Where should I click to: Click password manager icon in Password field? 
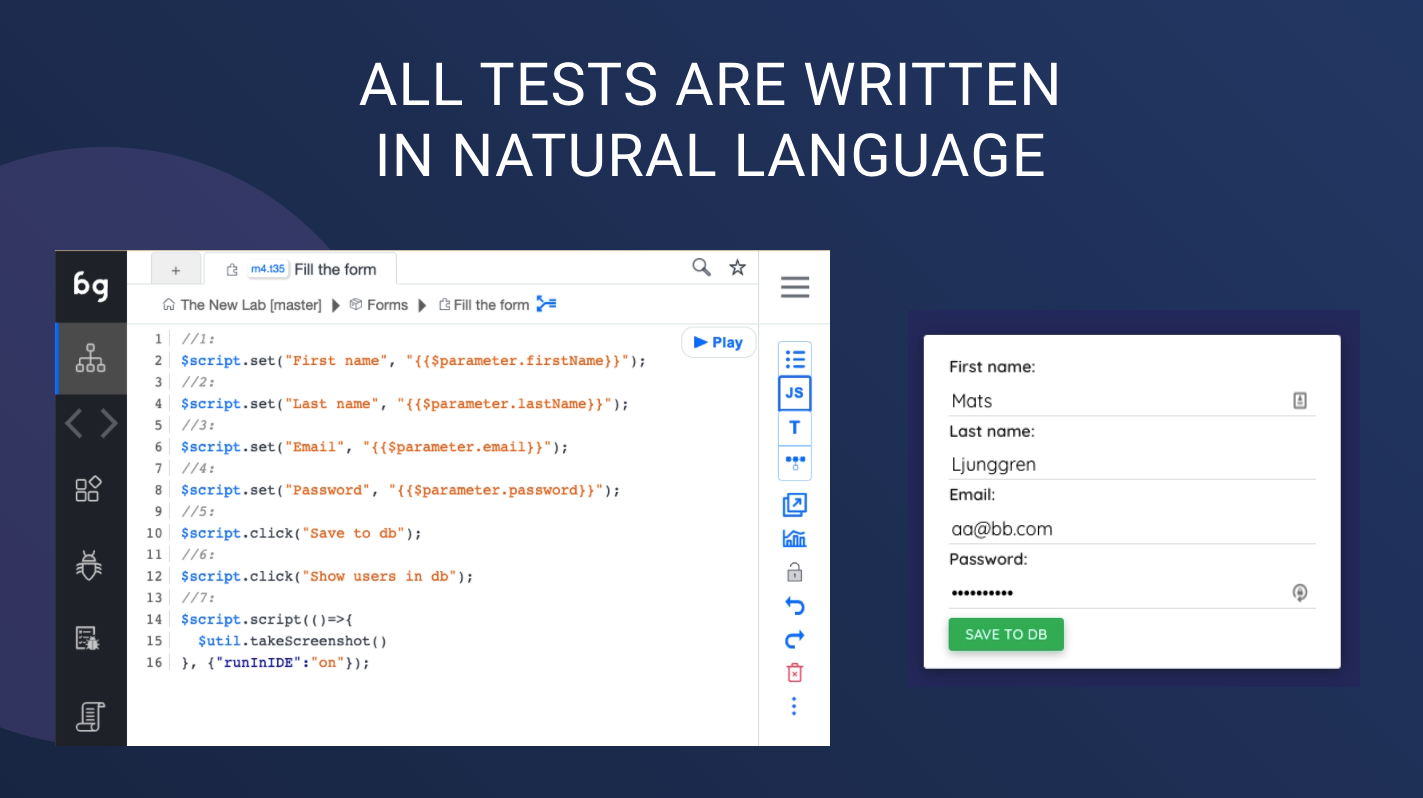1300,593
